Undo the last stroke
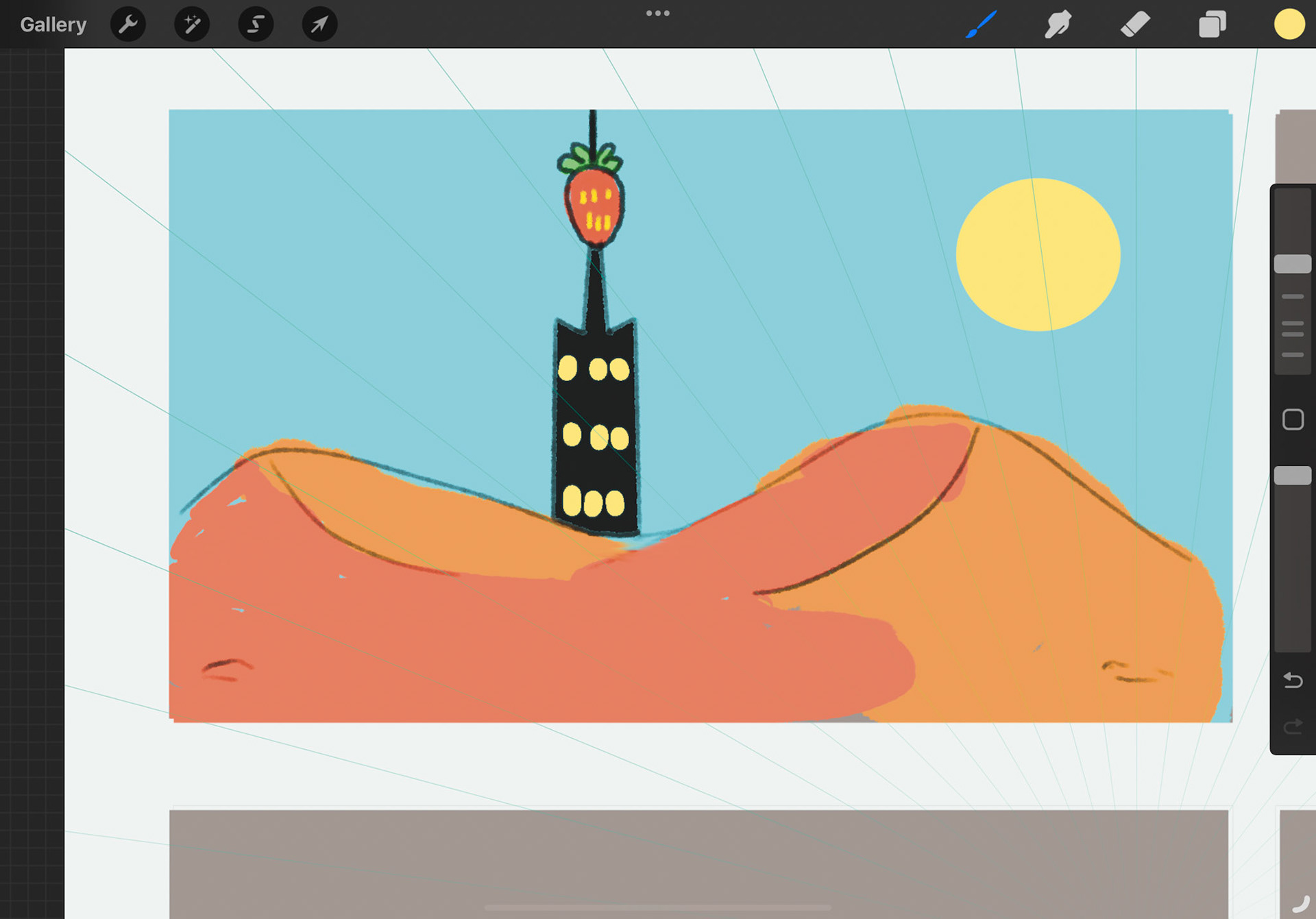This screenshot has width=1316, height=919. point(1293,680)
